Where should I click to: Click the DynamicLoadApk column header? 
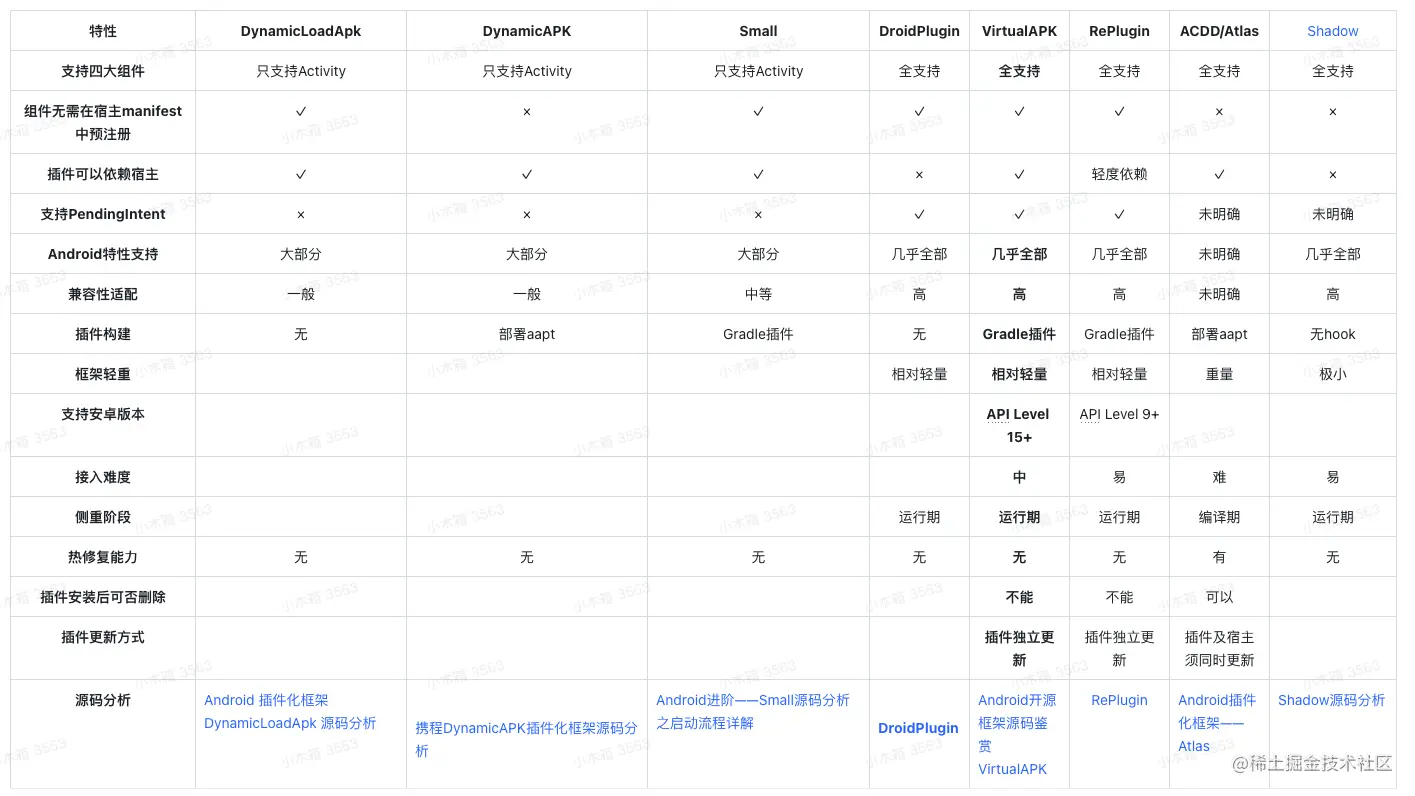[301, 31]
